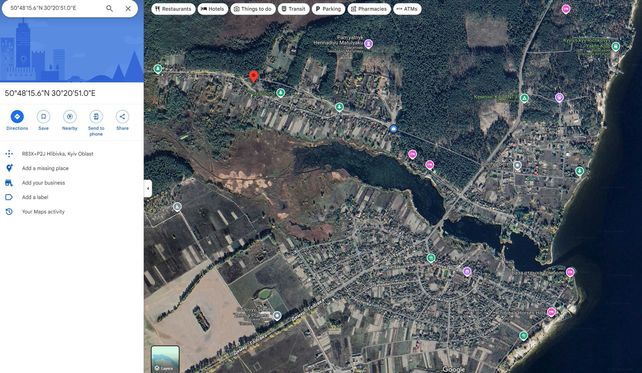Collapse the side panel arrow
The image size is (642, 373).
coord(148,188)
